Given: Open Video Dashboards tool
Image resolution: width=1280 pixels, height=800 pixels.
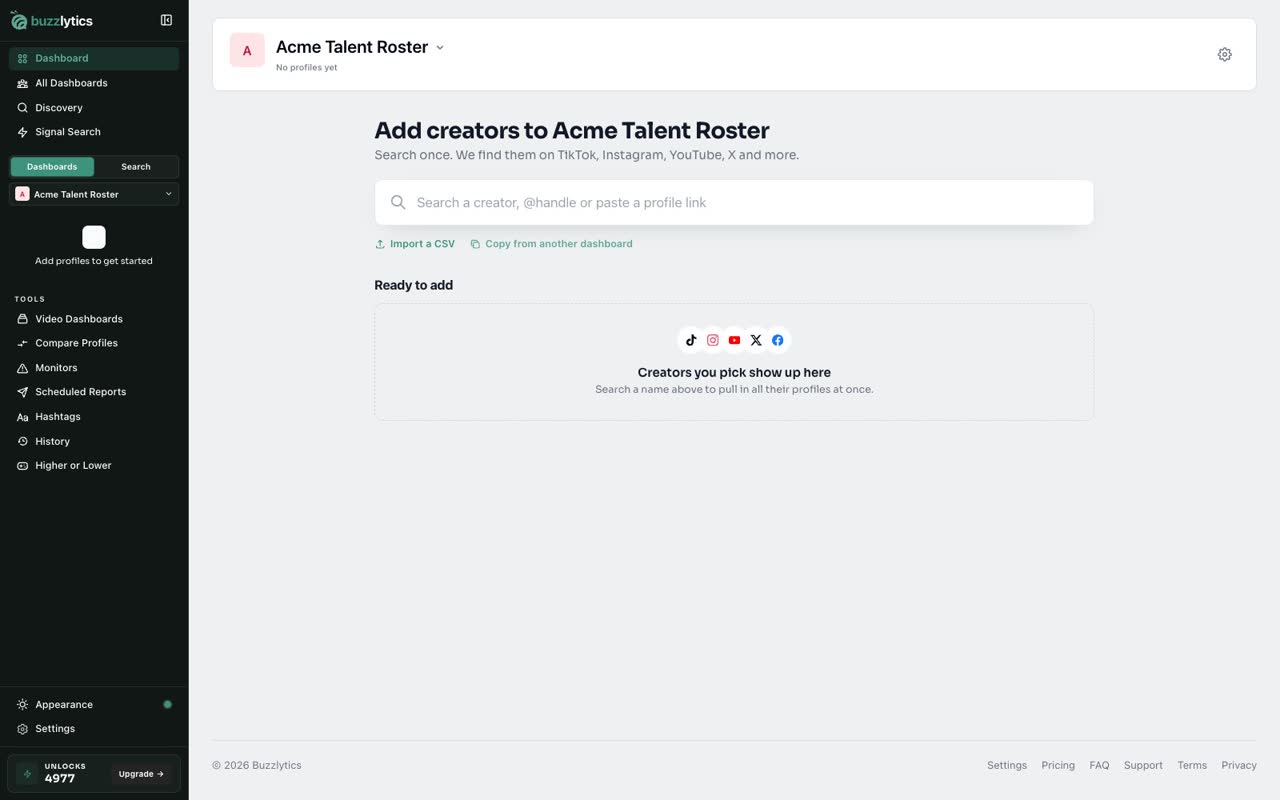Looking at the screenshot, I should point(94,319).
